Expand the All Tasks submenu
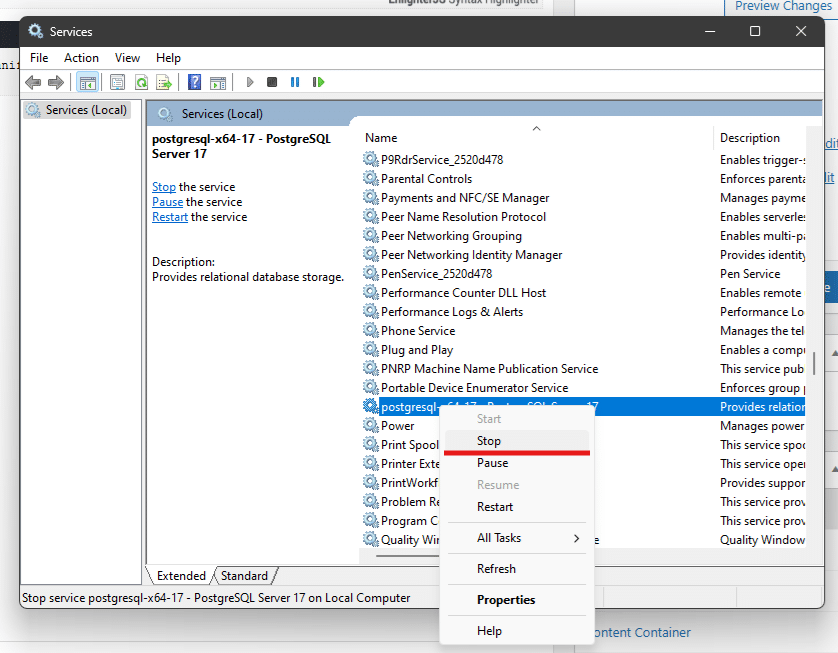The image size is (838, 653). (x=516, y=538)
